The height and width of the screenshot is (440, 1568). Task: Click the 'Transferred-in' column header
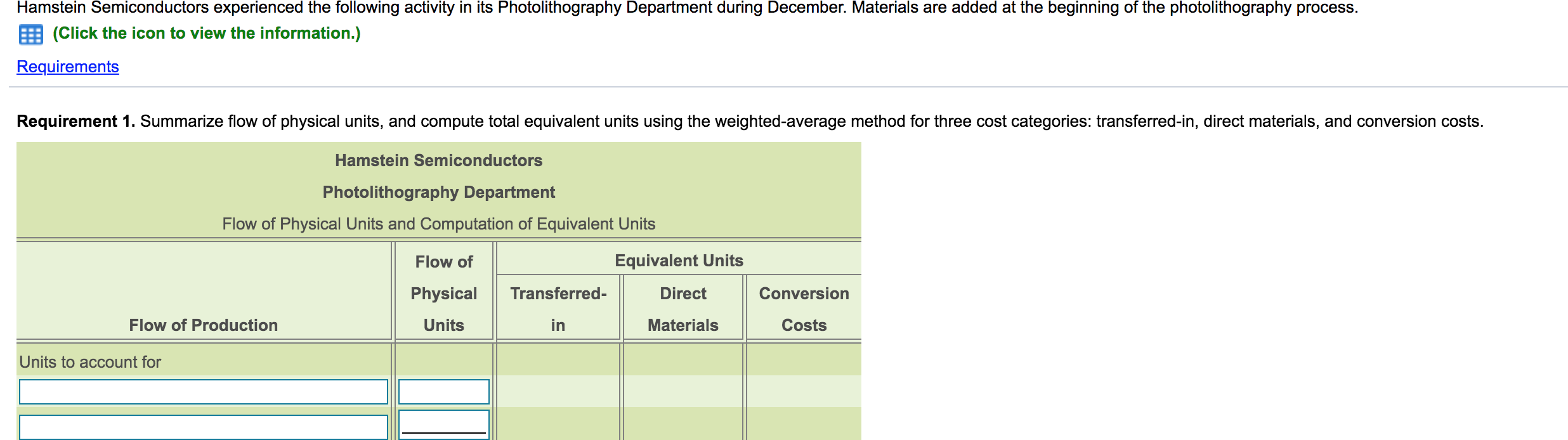pyautogui.click(x=558, y=309)
